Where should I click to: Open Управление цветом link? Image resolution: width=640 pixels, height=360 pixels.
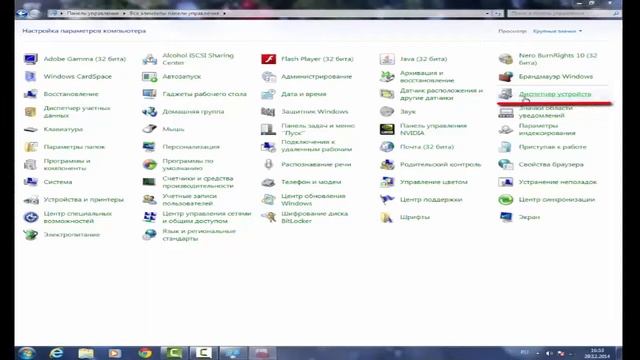(433, 182)
